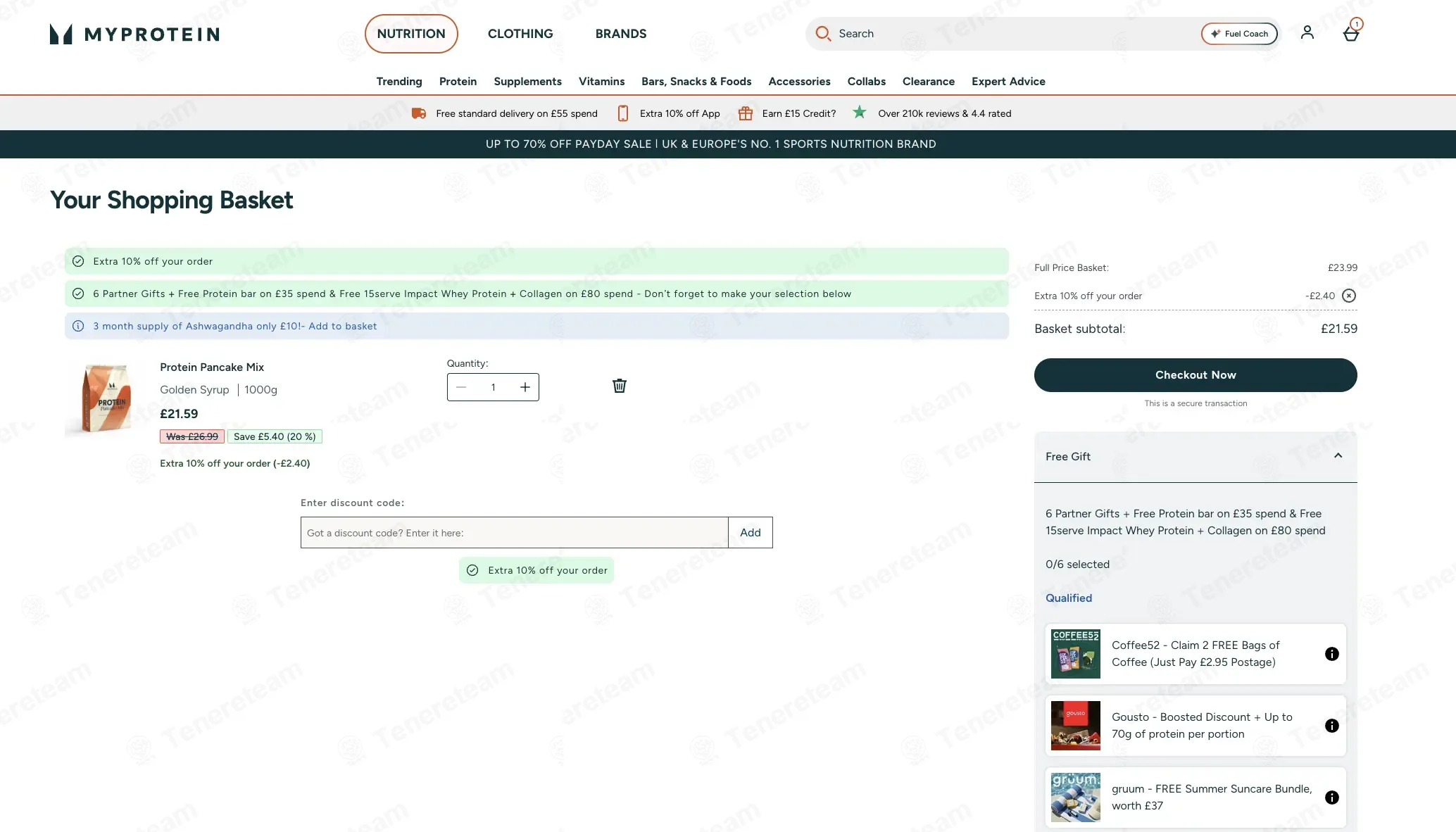Click the partner gifts promo message banner
The height and width of the screenshot is (832, 1456).
[x=536, y=294]
